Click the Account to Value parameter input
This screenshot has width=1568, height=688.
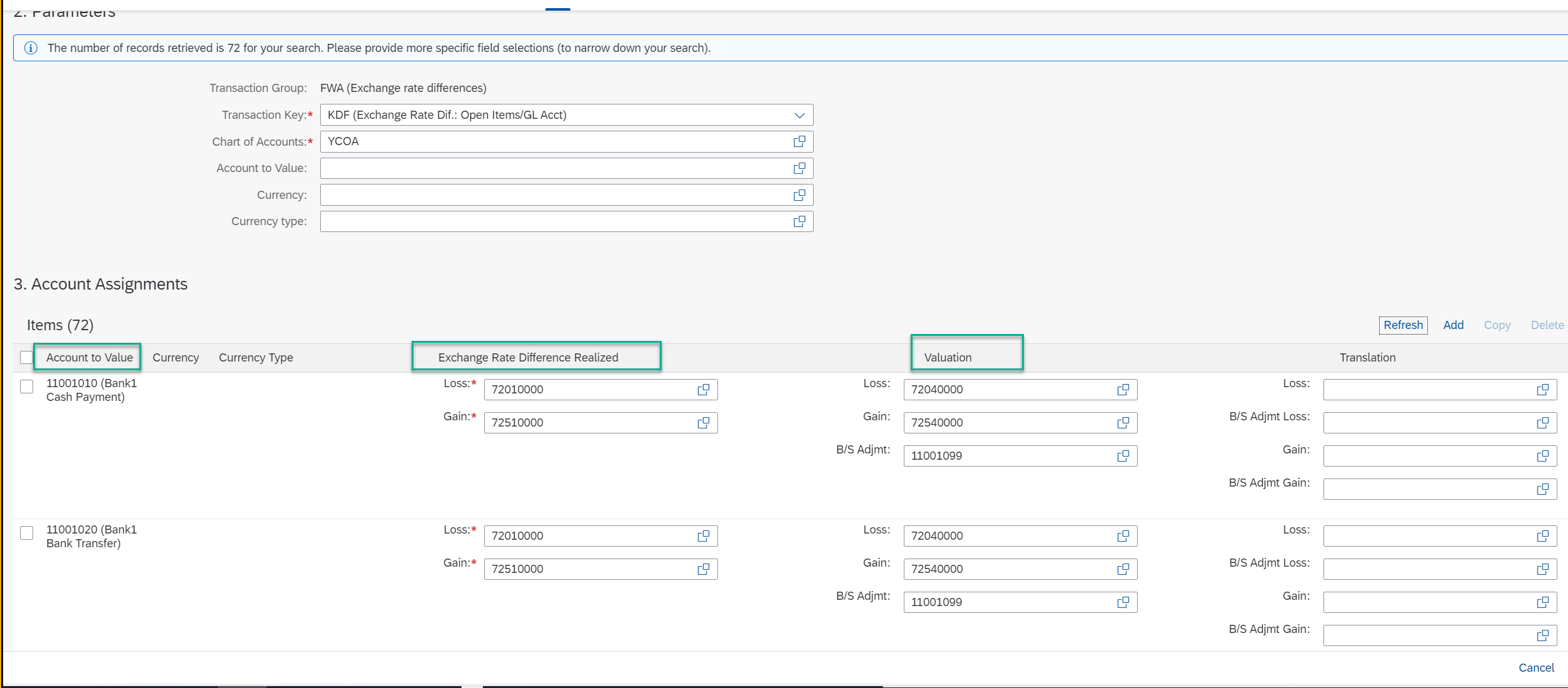point(567,168)
